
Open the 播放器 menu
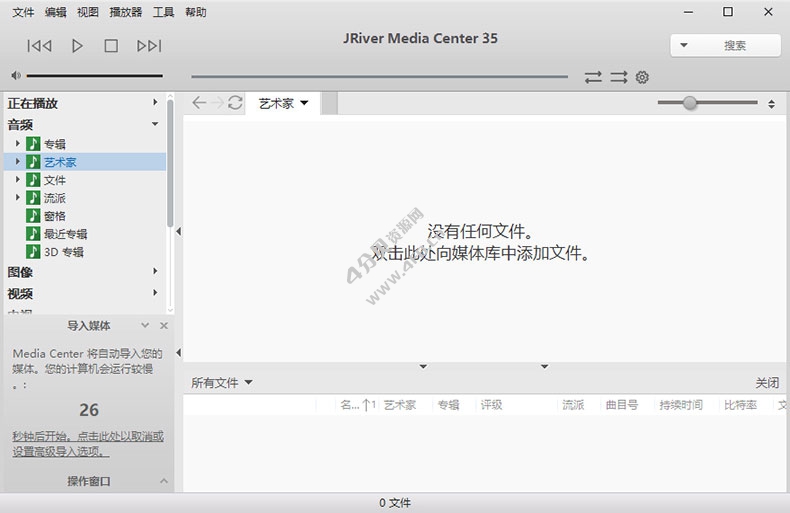point(125,12)
